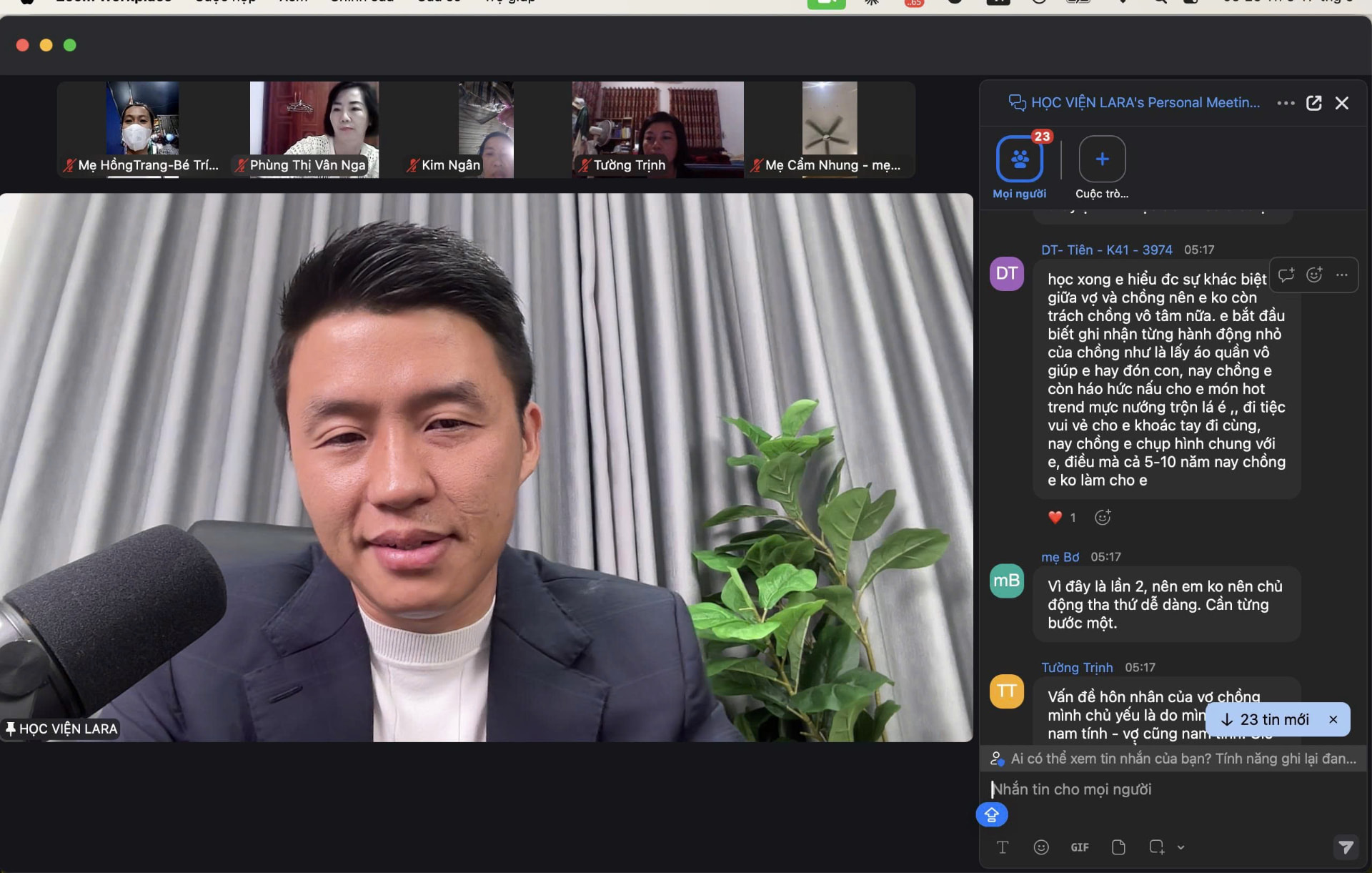
Task: Attach a file to chat message
Action: point(1118,847)
